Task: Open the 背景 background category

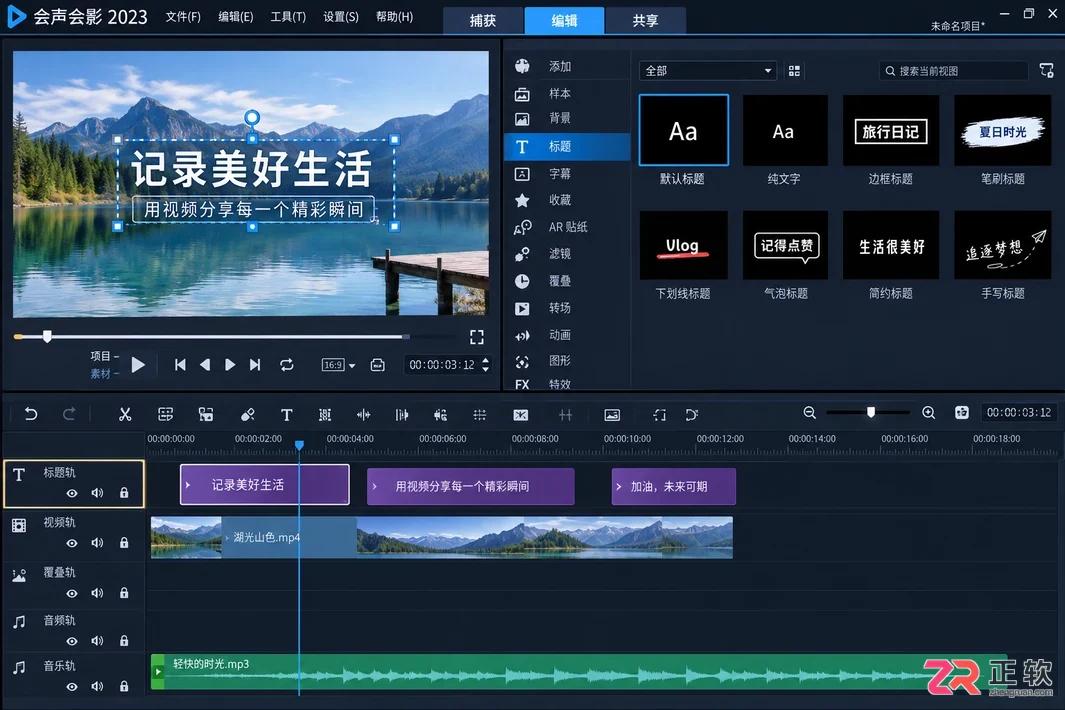Action: tap(560, 118)
